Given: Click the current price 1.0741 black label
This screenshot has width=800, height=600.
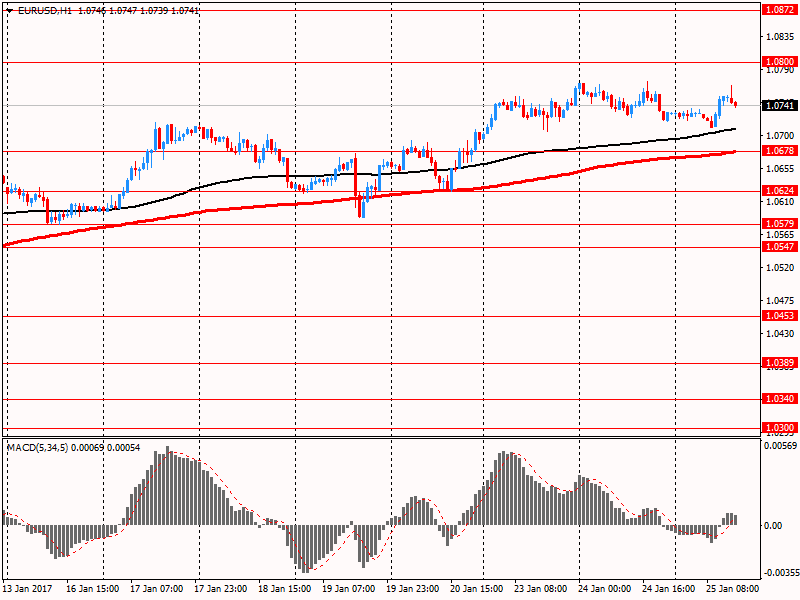Looking at the screenshot, I should click(x=779, y=105).
